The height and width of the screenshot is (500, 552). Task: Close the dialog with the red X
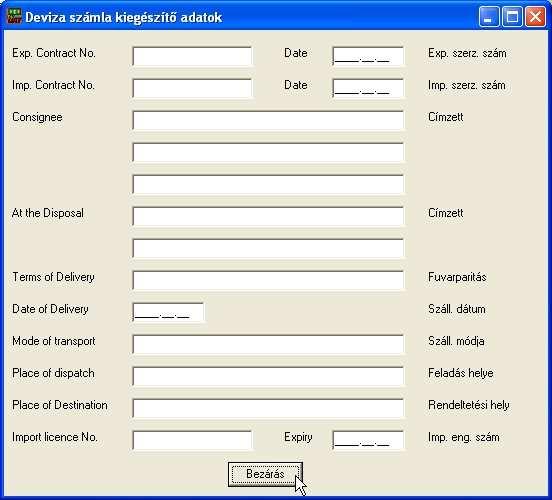(x=535, y=16)
